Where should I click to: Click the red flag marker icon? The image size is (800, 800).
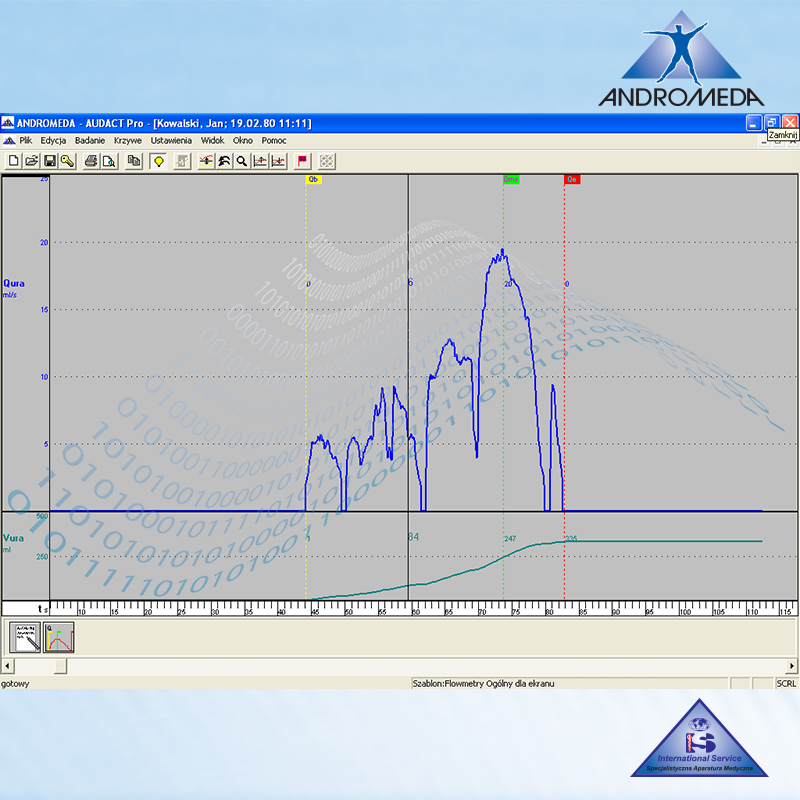302,160
